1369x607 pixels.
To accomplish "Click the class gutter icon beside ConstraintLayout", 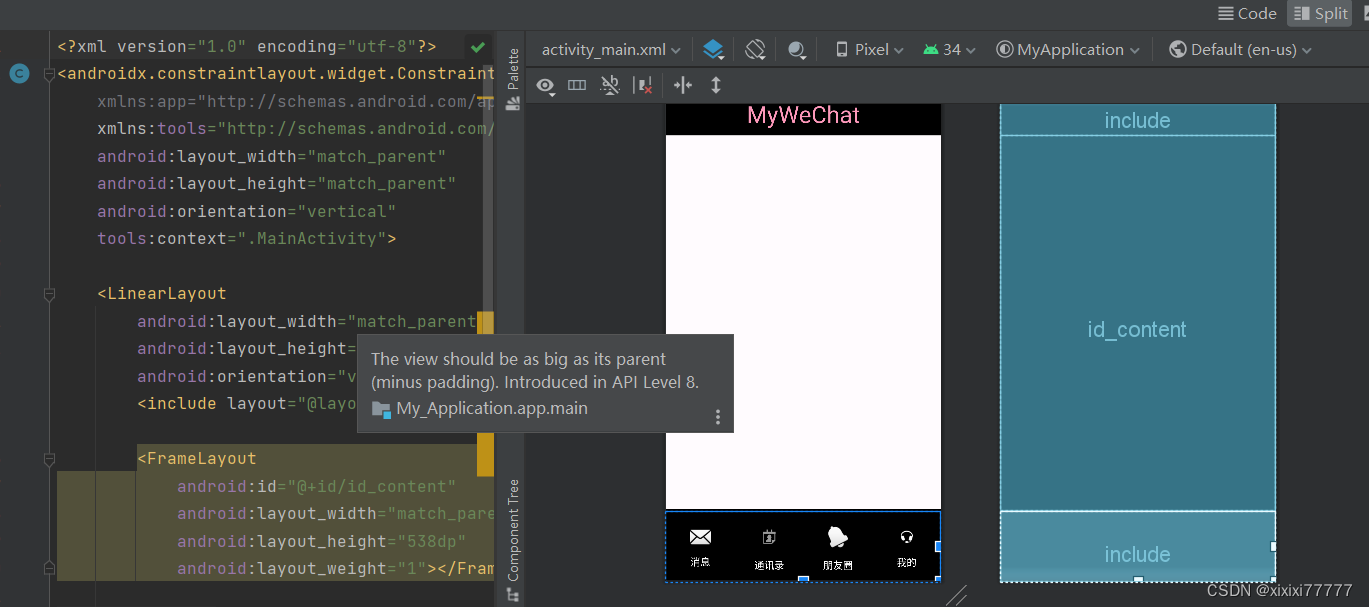I will [19, 73].
